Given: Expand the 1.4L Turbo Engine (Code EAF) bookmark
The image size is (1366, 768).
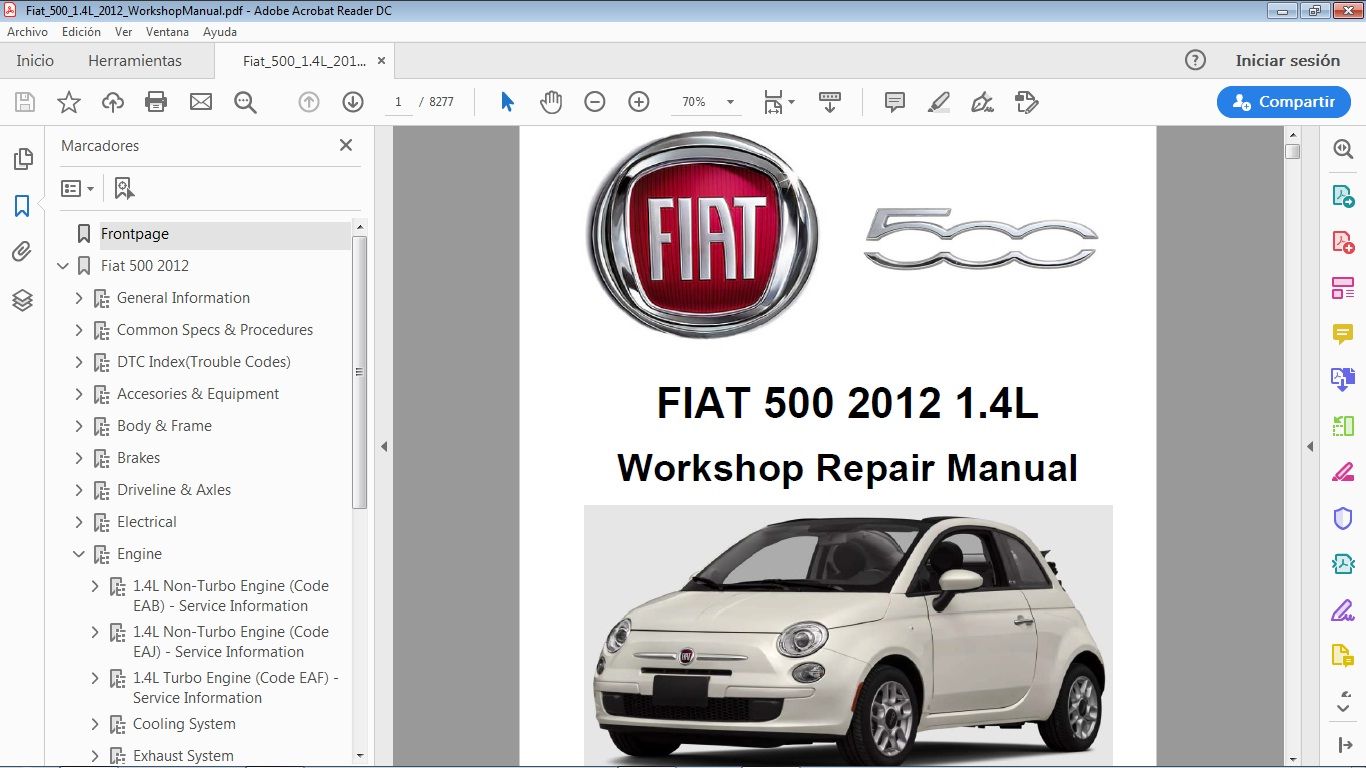Looking at the screenshot, I should pyautogui.click(x=95, y=678).
